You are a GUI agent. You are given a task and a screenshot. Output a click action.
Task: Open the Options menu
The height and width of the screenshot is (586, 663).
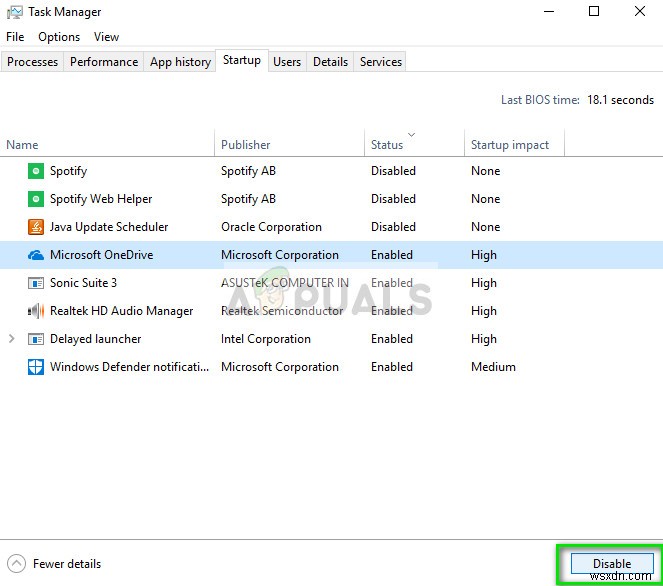pyautogui.click(x=59, y=37)
